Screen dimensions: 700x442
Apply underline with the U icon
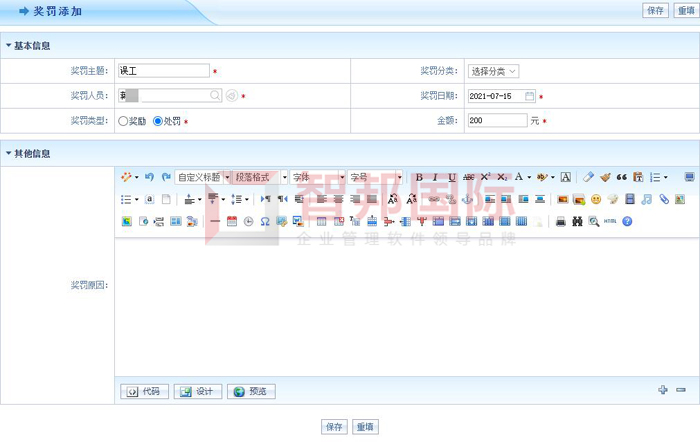pyautogui.click(x=452, y=177)
